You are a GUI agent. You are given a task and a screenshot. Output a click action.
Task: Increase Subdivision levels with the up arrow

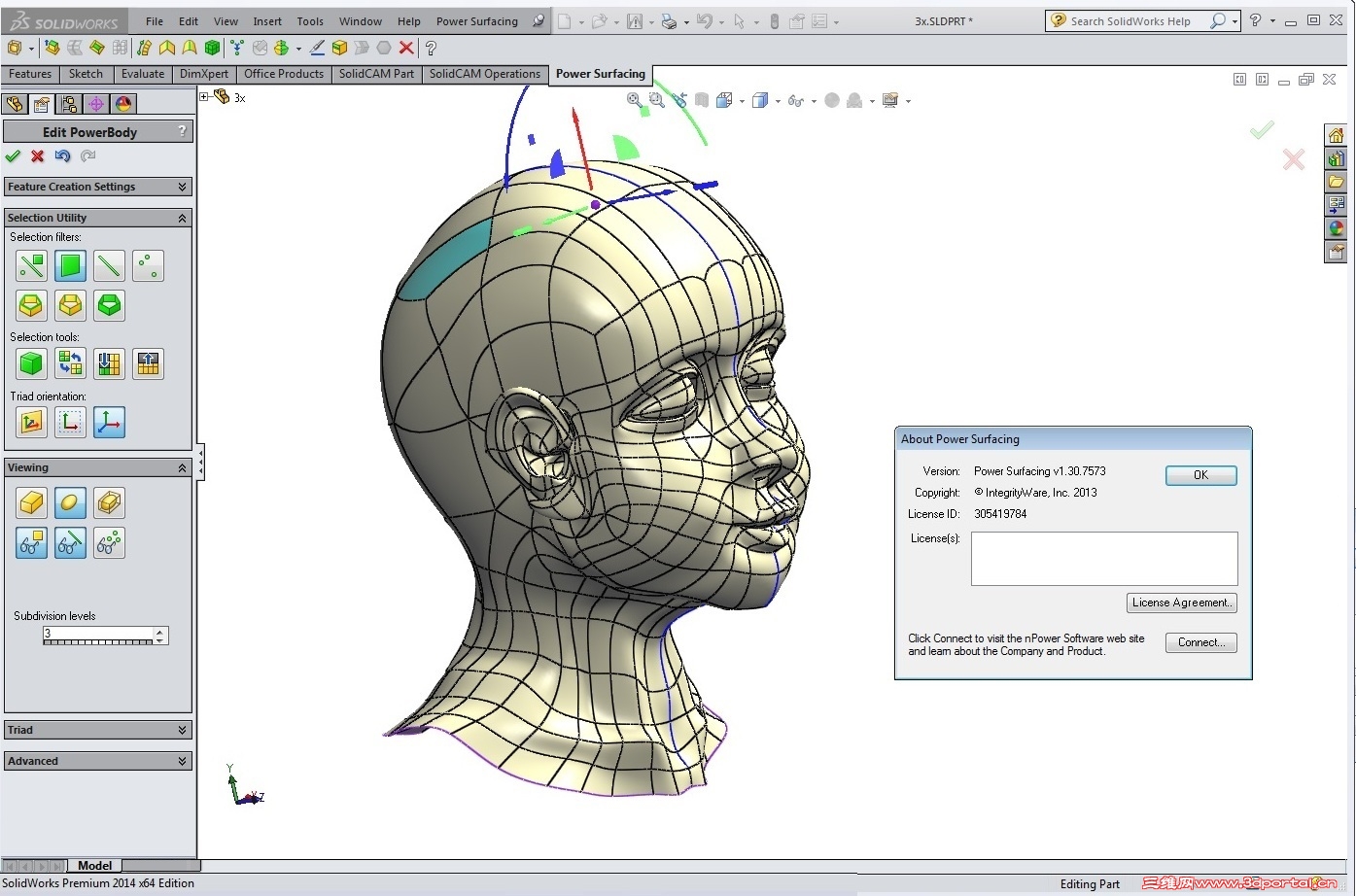[x=160, y=632]
